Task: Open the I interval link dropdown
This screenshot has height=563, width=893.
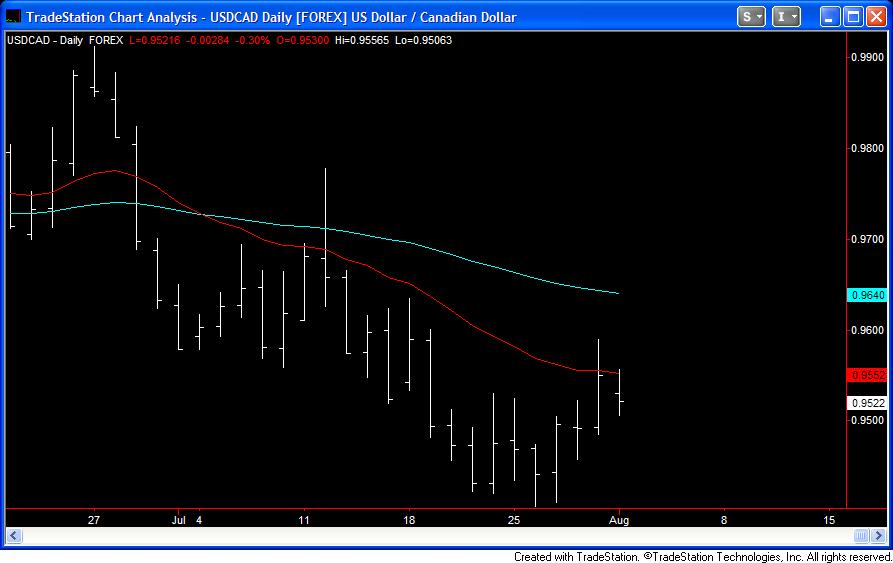Action: pyautogui.click(x=786, y=17)
